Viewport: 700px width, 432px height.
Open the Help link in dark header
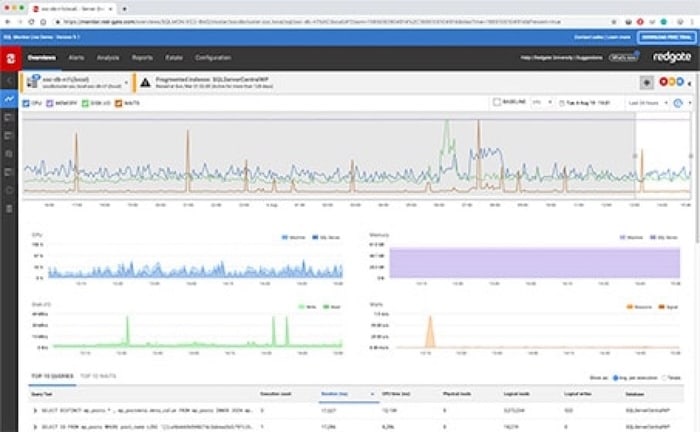(x=525, y=58)
